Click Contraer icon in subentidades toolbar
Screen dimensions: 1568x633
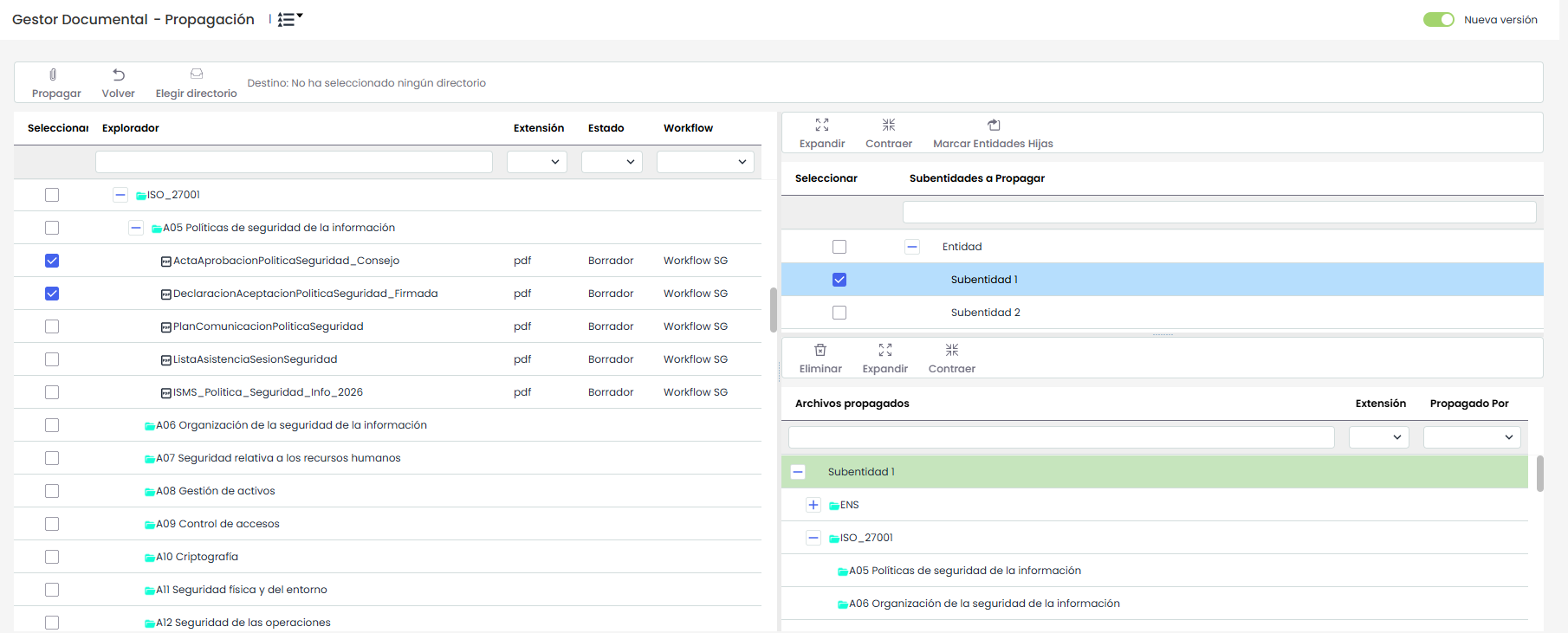[x=888, y=126]
